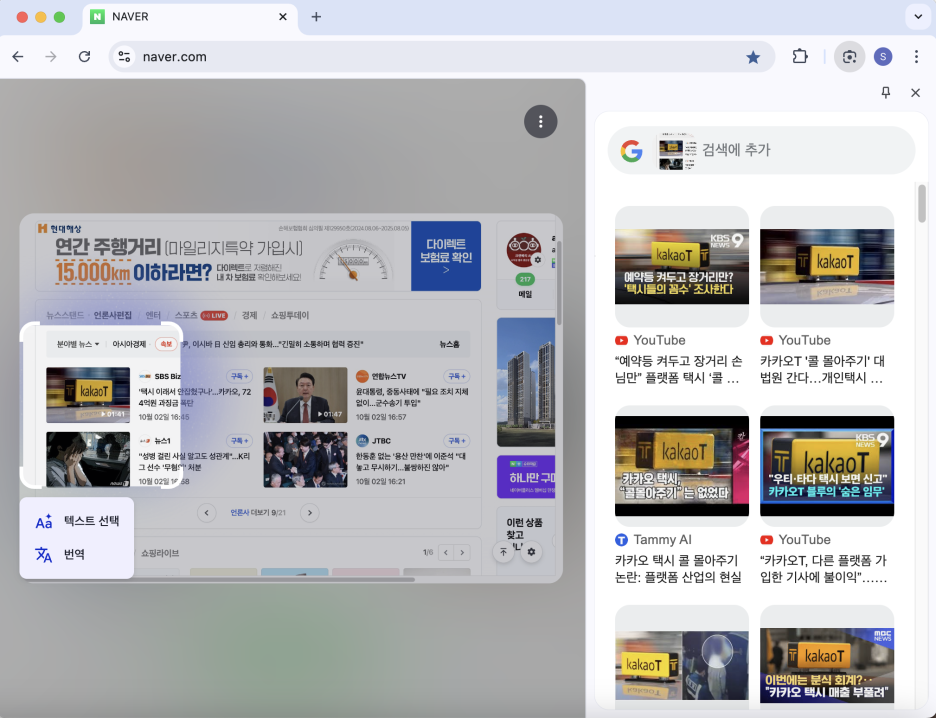Click the 검색에 추가 search field
Screen dimensions: 936x718
coord(762,150)
